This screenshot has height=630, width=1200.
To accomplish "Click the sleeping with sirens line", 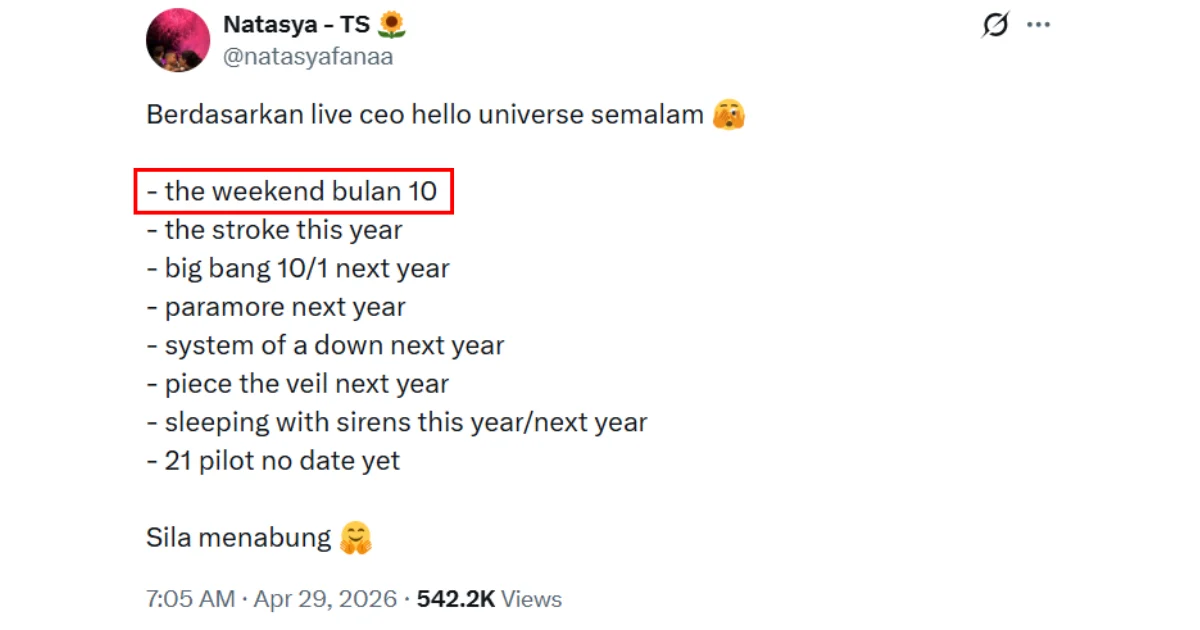I will (397, 422).
